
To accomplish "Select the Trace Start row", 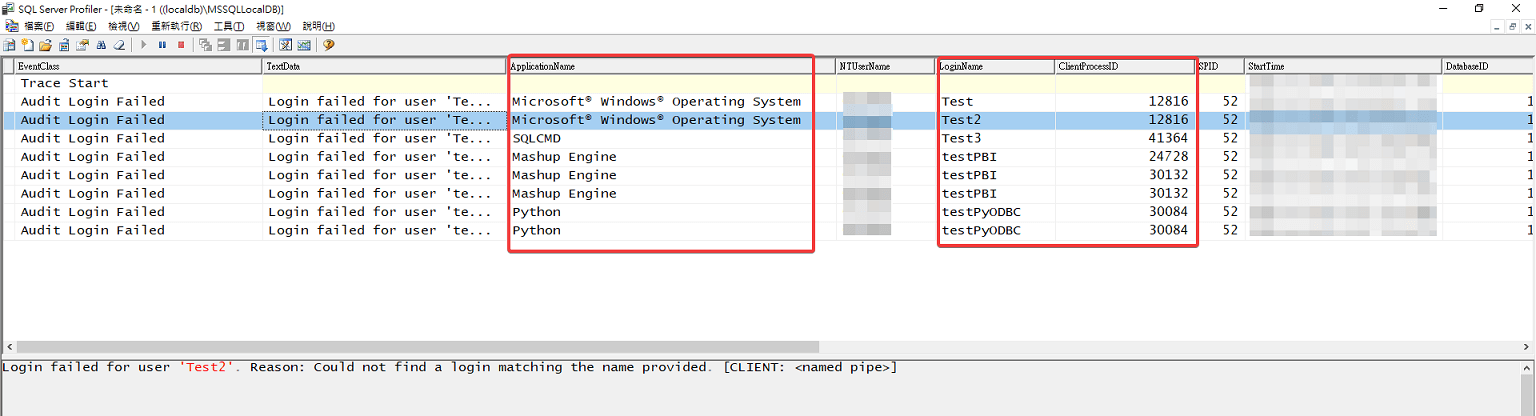I will (x=65, y=83).
